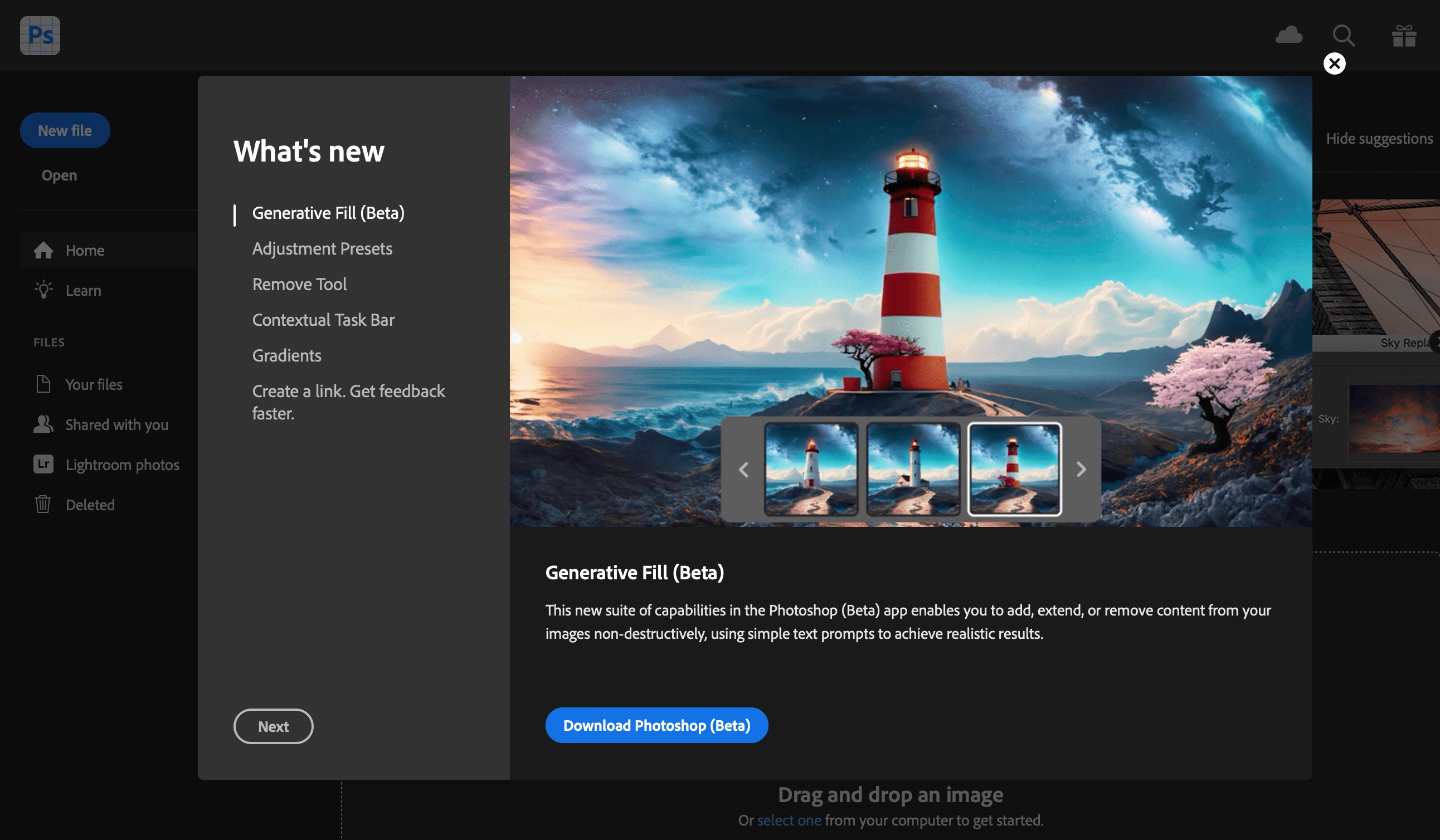Click the What's new title

(x=309, y=152)
